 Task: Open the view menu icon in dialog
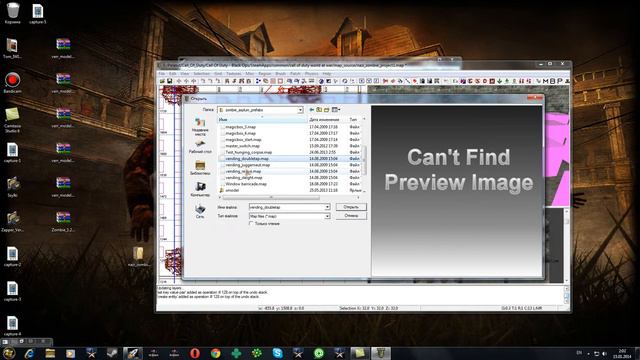click(336, 110)
